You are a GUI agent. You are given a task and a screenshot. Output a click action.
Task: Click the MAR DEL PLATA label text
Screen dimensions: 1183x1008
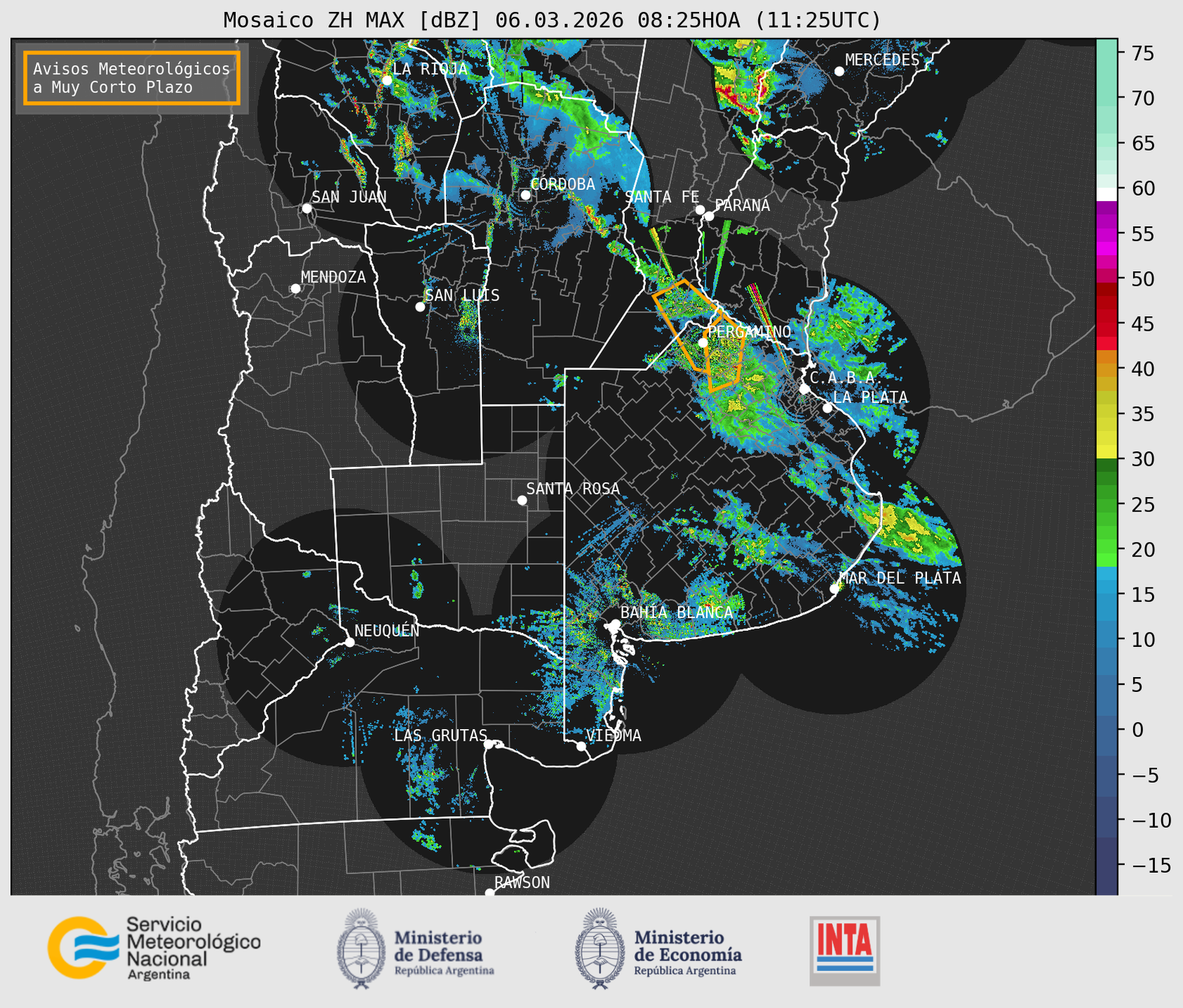900,578
